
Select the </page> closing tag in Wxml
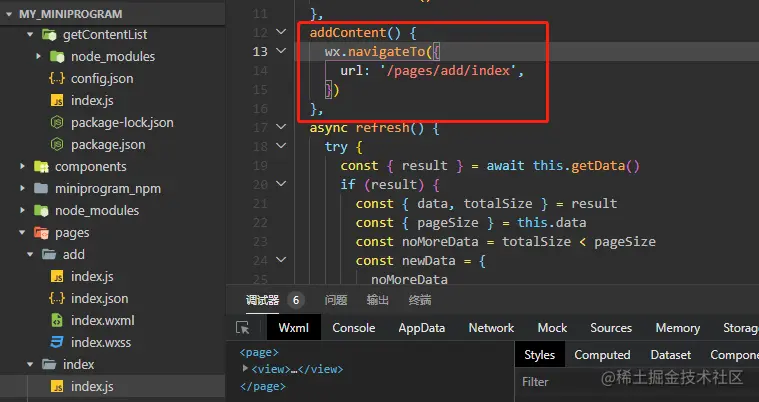point(263,387)
